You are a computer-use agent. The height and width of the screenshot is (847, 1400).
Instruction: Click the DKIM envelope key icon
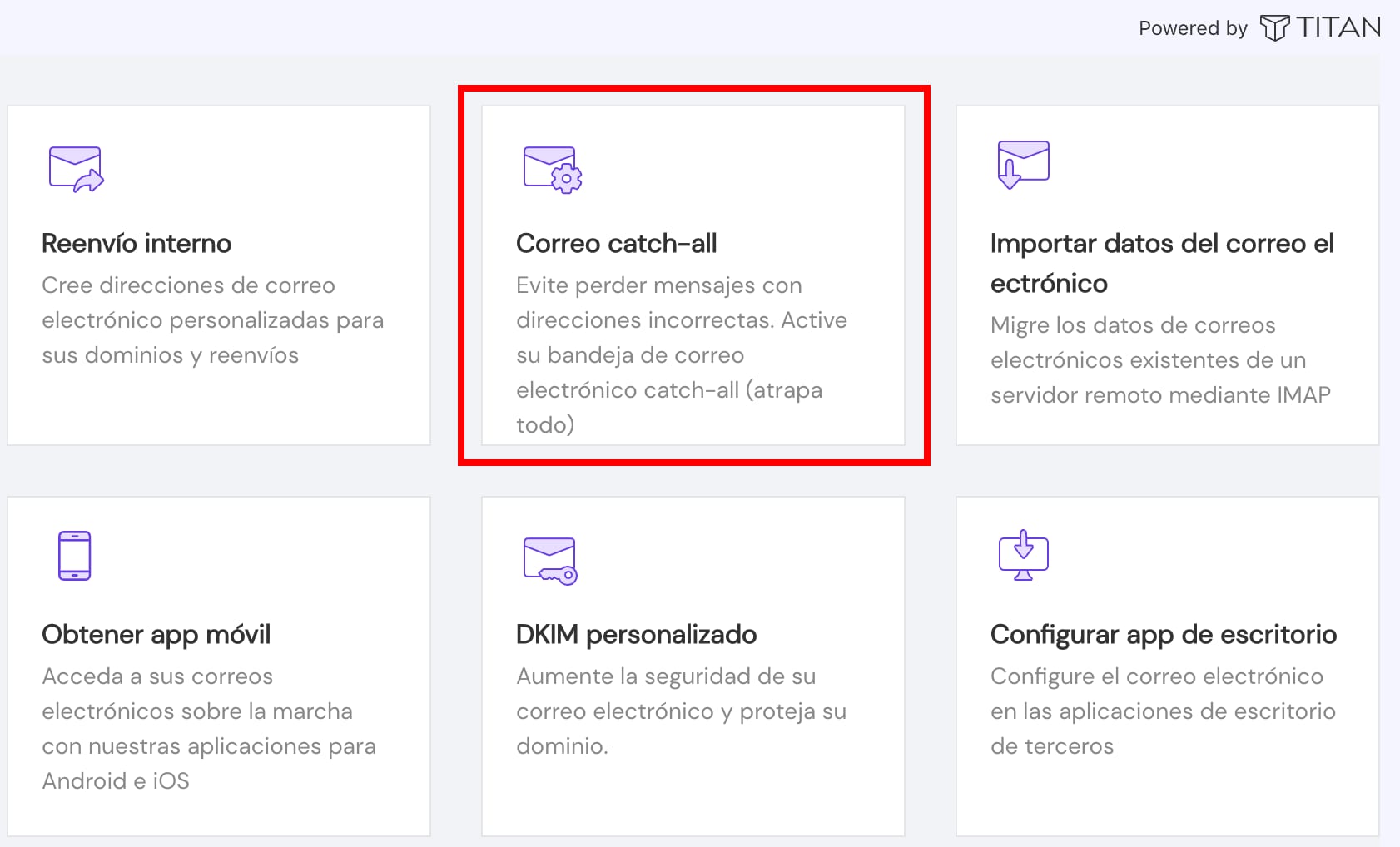click(x=550, y=561)
